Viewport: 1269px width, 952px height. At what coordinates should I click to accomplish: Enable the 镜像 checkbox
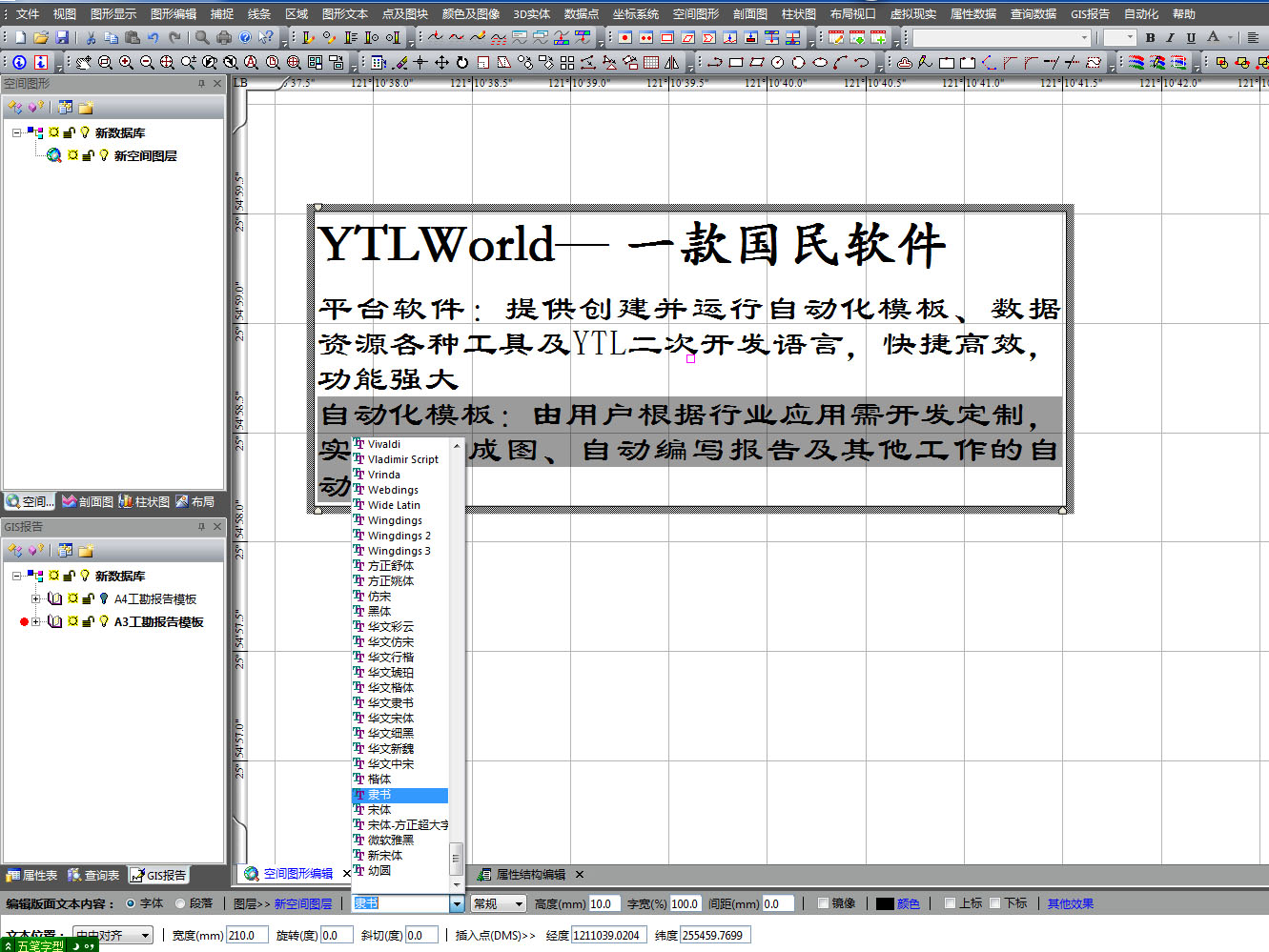click(823, 903)
